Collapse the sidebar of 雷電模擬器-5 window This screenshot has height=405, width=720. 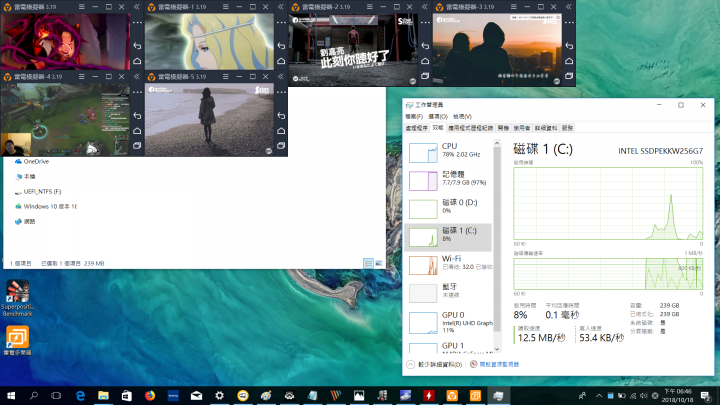click(x=281, y=77)
